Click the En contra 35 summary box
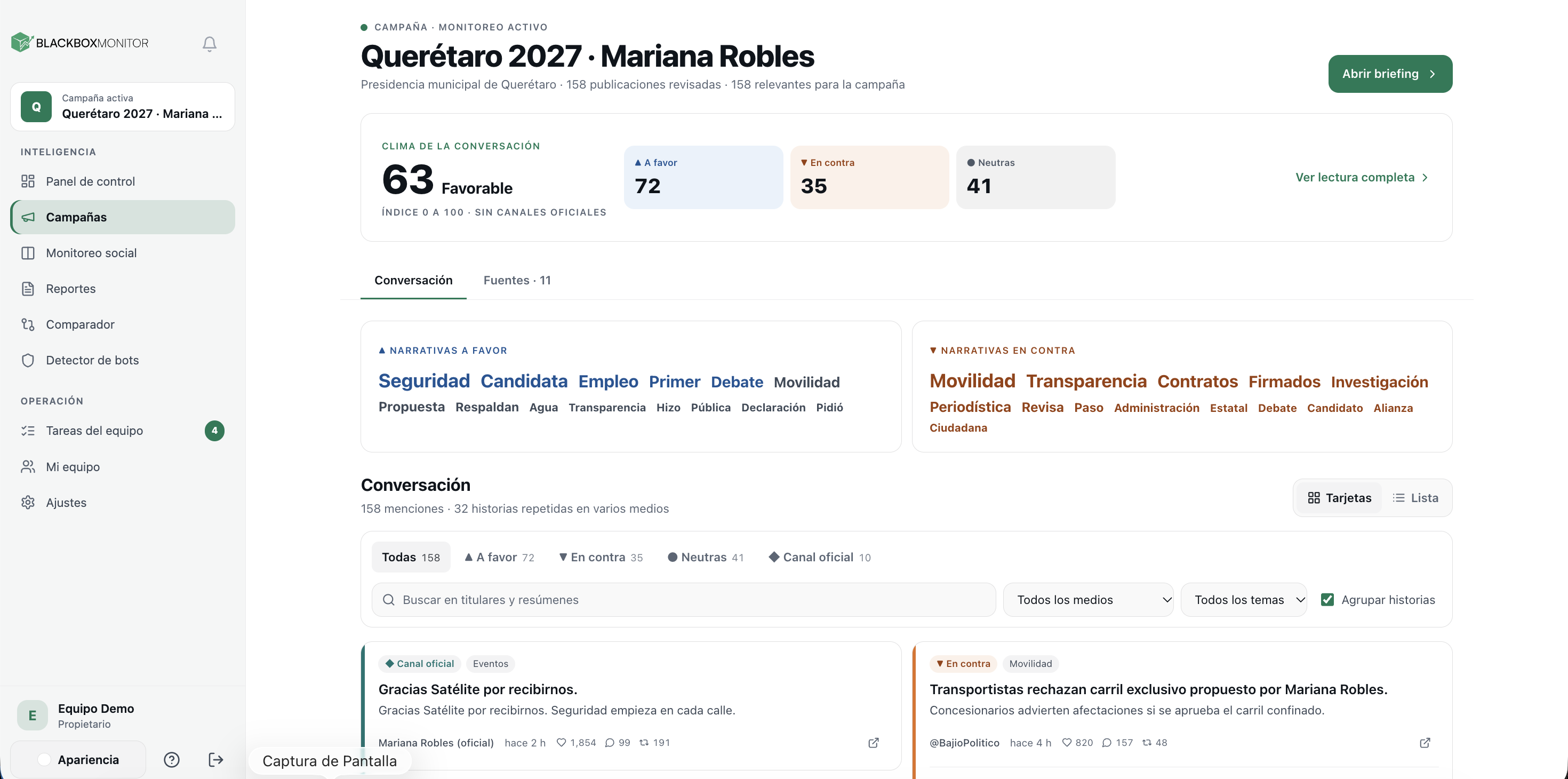Viewport: 1568px width, 779px height. tap(869, 177)
